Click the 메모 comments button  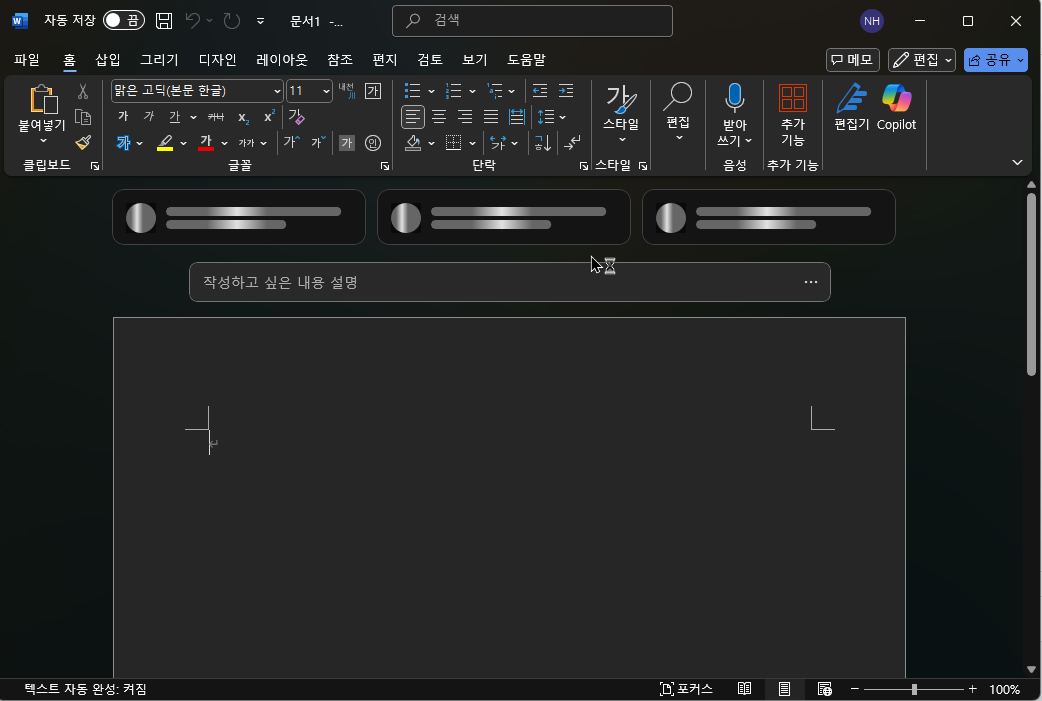[853, 60]
